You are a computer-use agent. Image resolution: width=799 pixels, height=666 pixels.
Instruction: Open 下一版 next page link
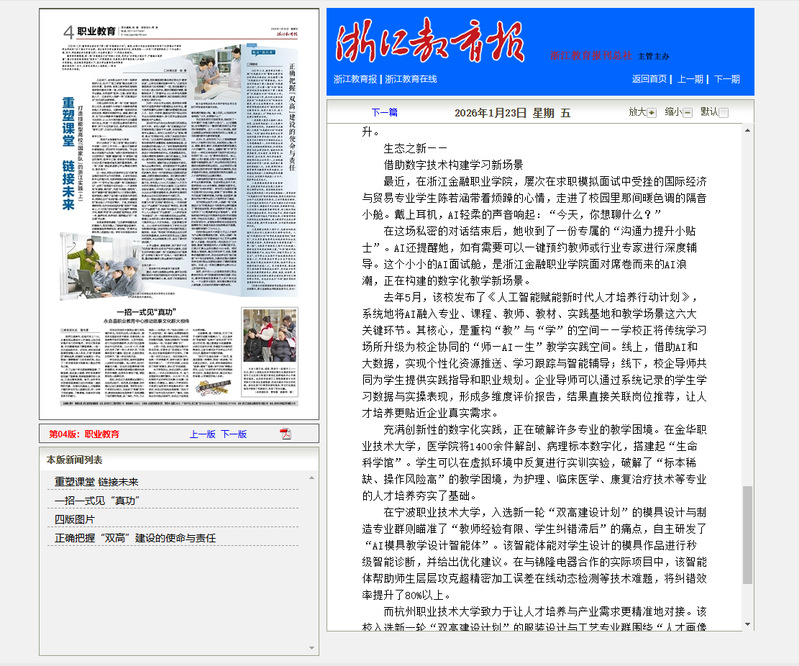pyautogui.click(x=233, y=434)
